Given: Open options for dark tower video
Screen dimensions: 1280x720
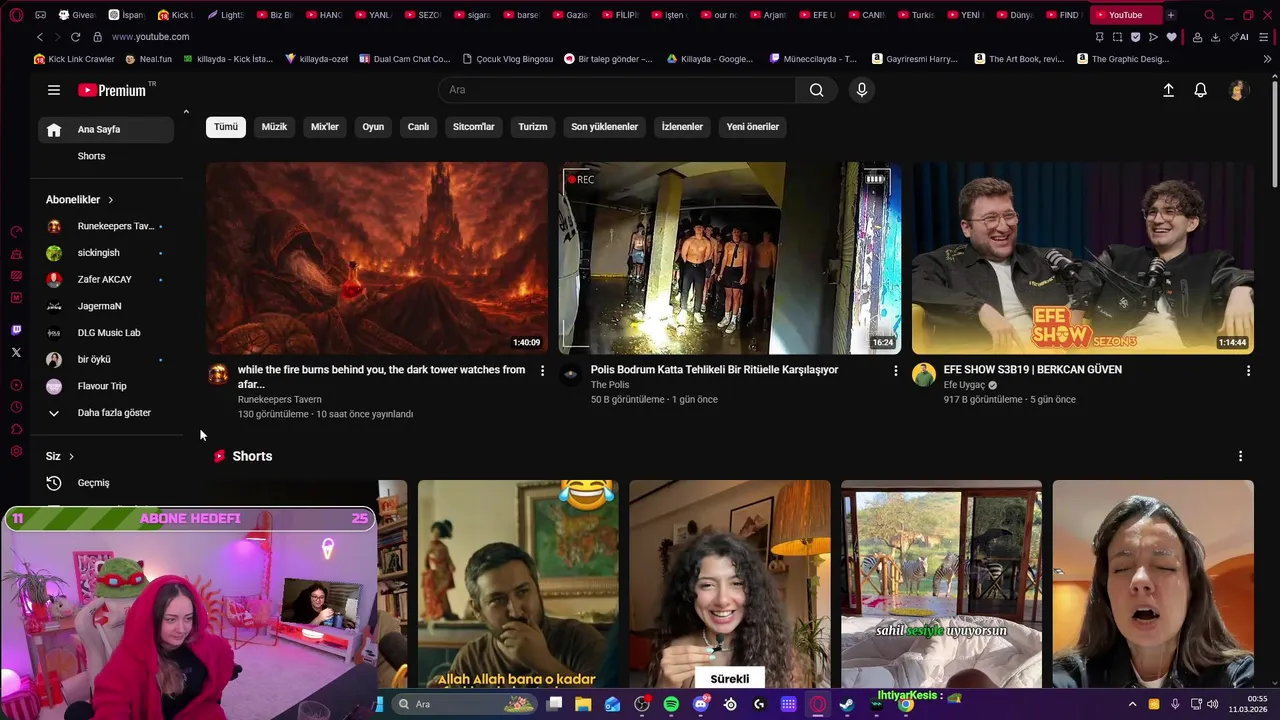Looking at the screenshot, I should coord(542,371).
